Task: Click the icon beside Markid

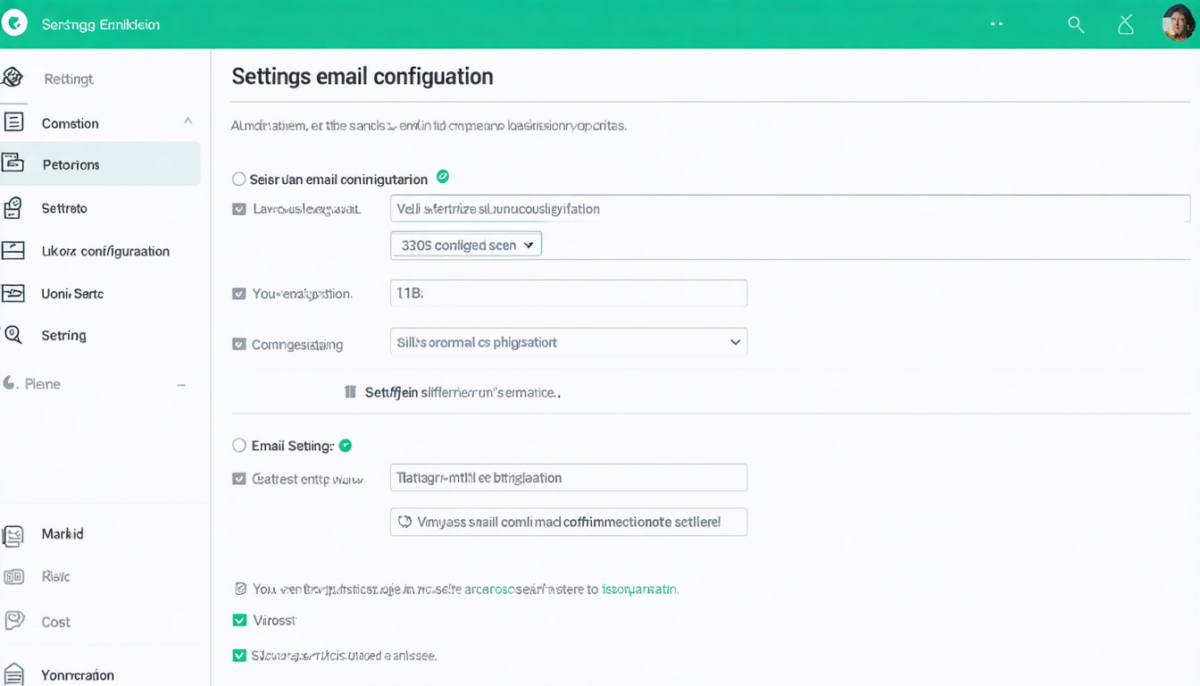Action: pos(13,535)
